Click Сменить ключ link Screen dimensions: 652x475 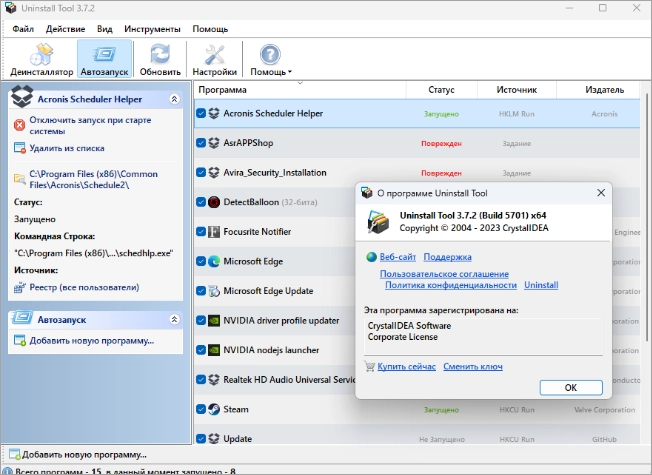473,366
